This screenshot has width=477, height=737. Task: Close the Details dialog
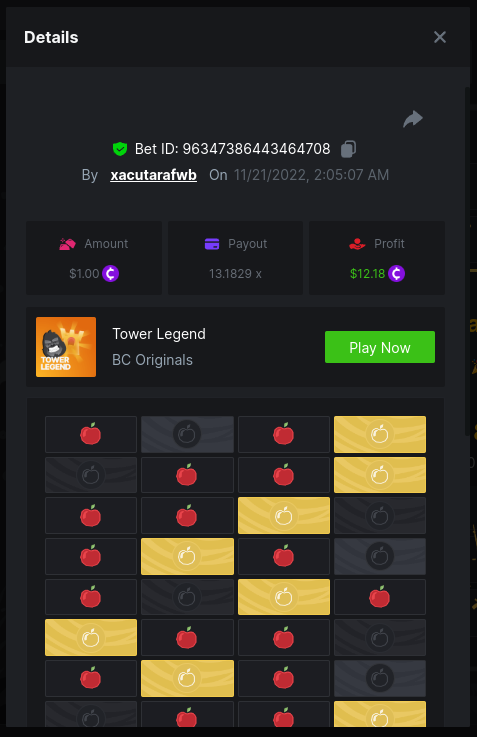tap(439, 37)
